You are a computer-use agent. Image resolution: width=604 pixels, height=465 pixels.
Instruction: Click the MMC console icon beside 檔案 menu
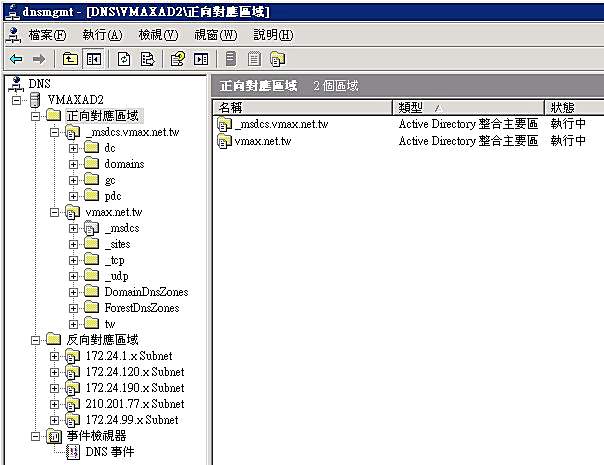(x=14, y=35)
